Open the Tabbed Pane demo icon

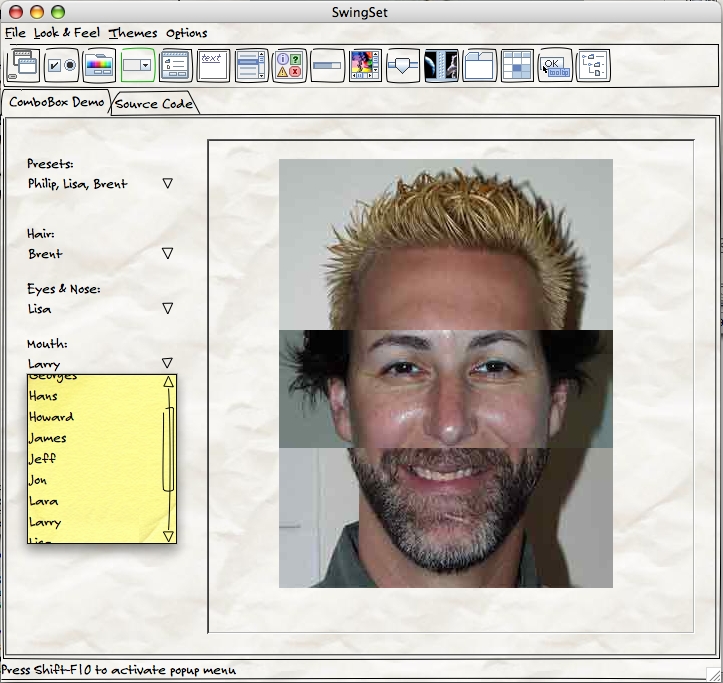click(x=479, y=66)
